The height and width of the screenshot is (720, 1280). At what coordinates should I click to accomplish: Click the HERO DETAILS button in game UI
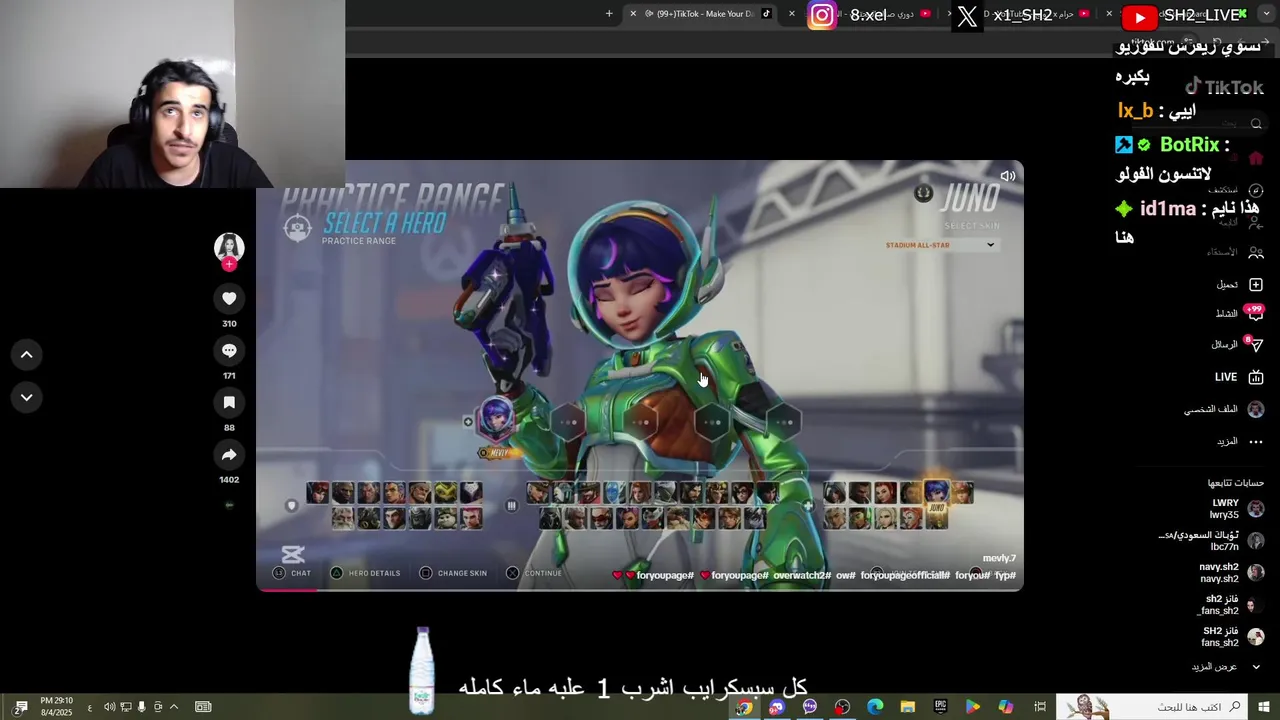click(x=366, y=573)
